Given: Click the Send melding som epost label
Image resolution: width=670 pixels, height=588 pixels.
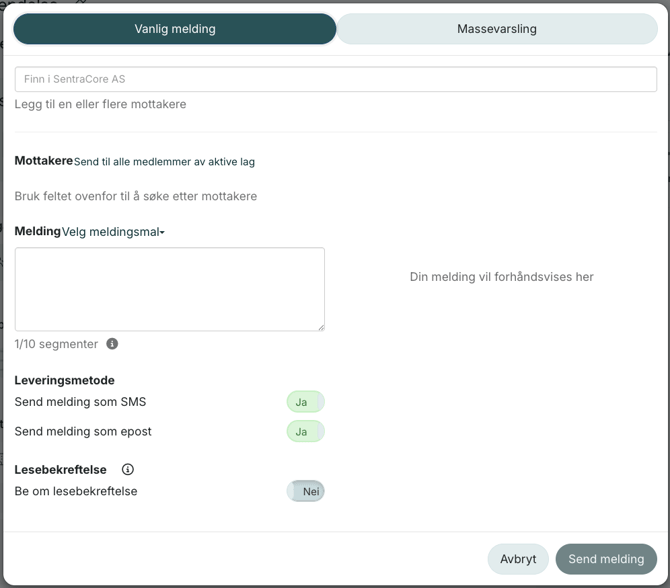Looking at the screenshot, I should tap(83, 432).
